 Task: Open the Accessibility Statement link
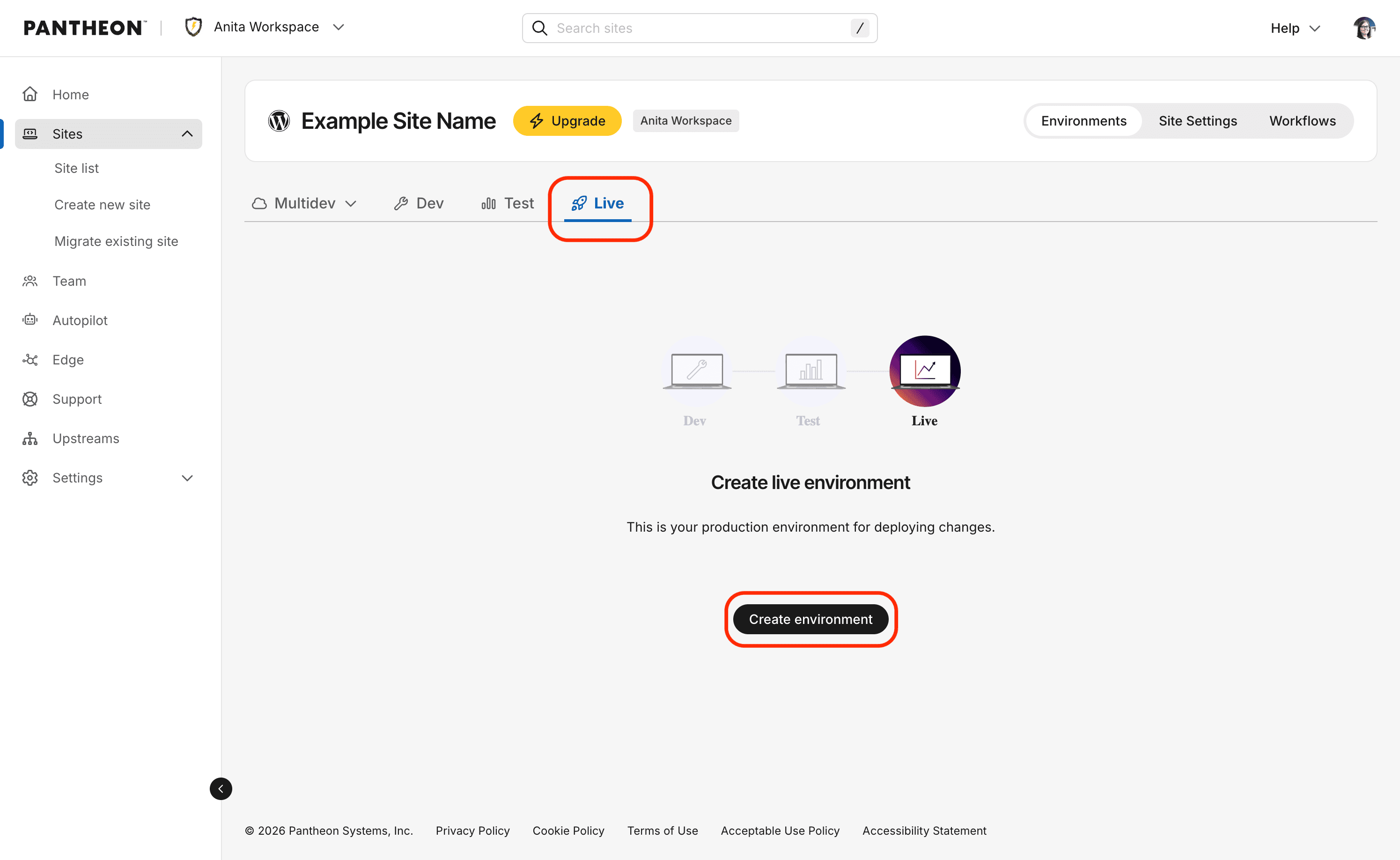(924, 830)
